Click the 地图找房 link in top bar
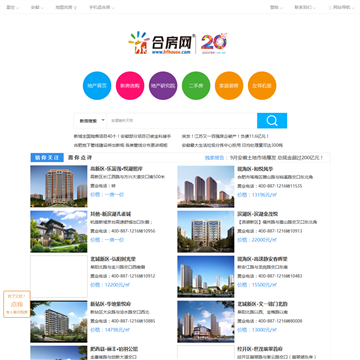The width and height of the screenshot is (360, 360). click(x=66, y=7)
